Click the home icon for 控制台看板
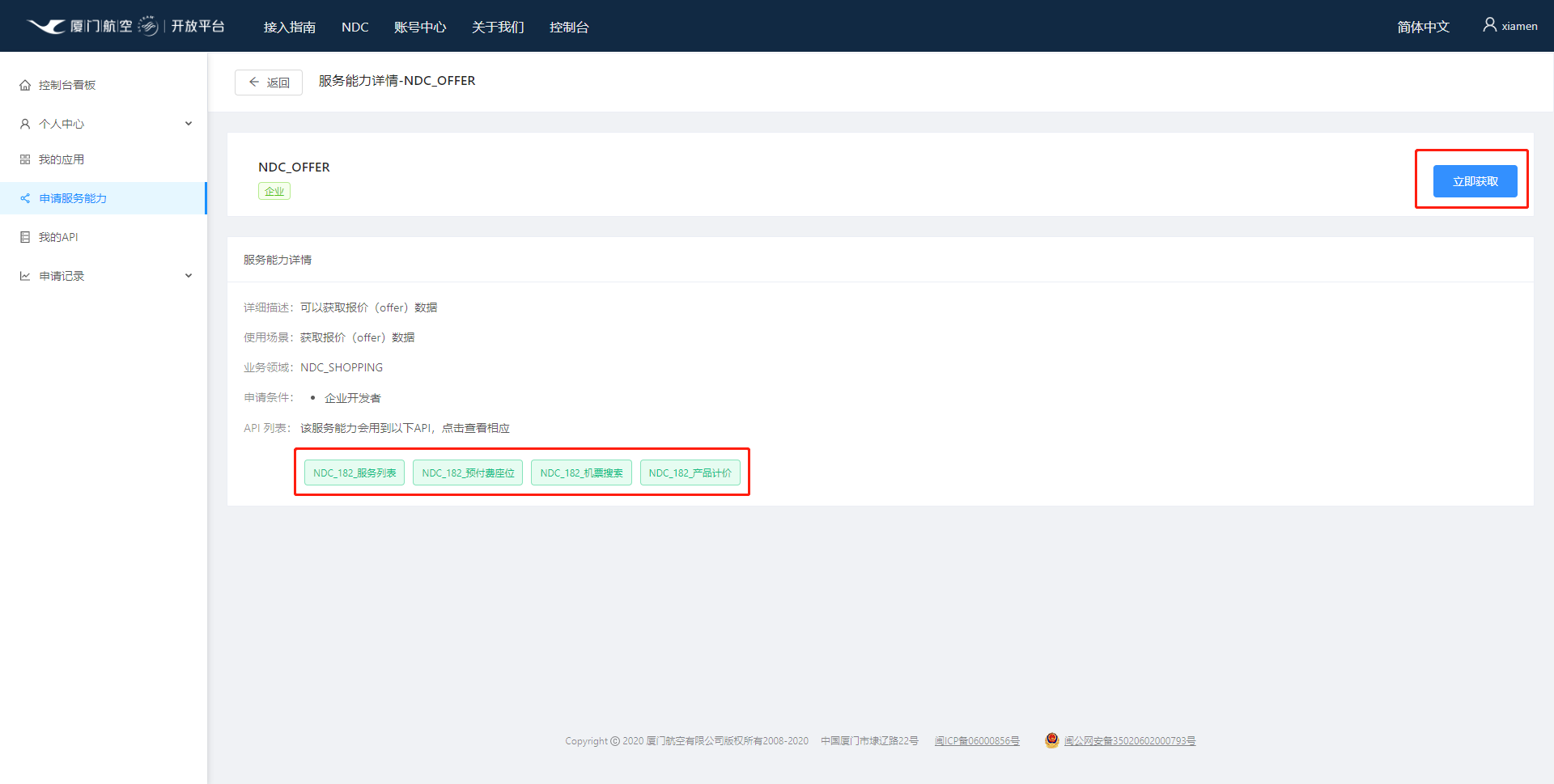 click(25, 85)
